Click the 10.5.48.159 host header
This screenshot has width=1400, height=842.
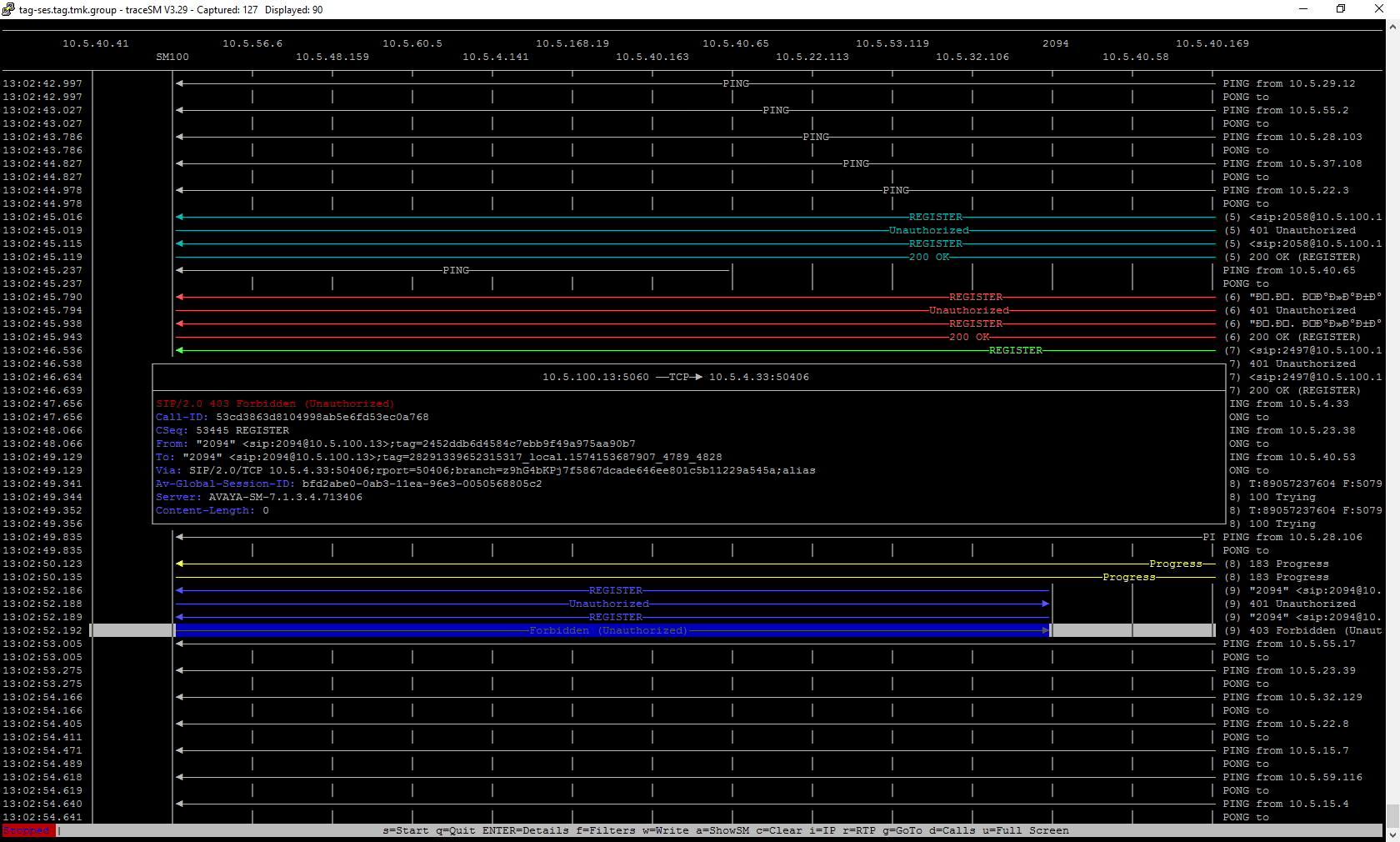click(x=332, y=57)
